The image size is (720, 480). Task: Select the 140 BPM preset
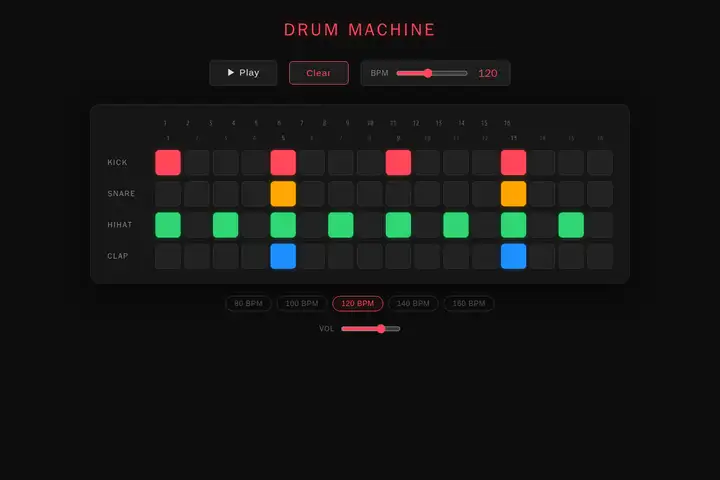coord(413,304)
